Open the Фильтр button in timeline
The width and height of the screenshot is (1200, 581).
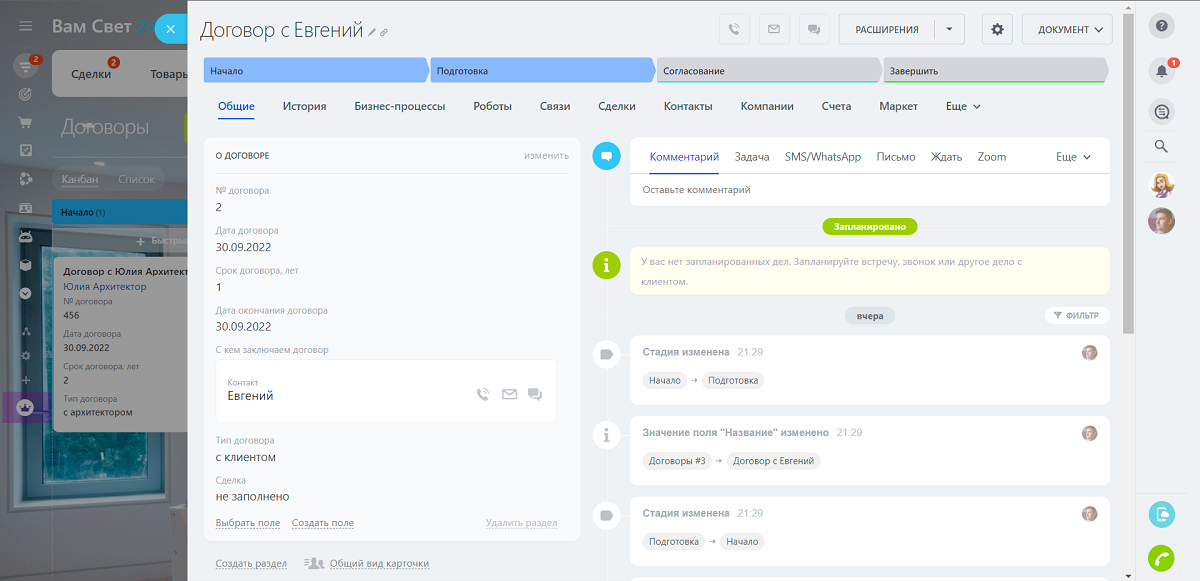click(1076, 315)
